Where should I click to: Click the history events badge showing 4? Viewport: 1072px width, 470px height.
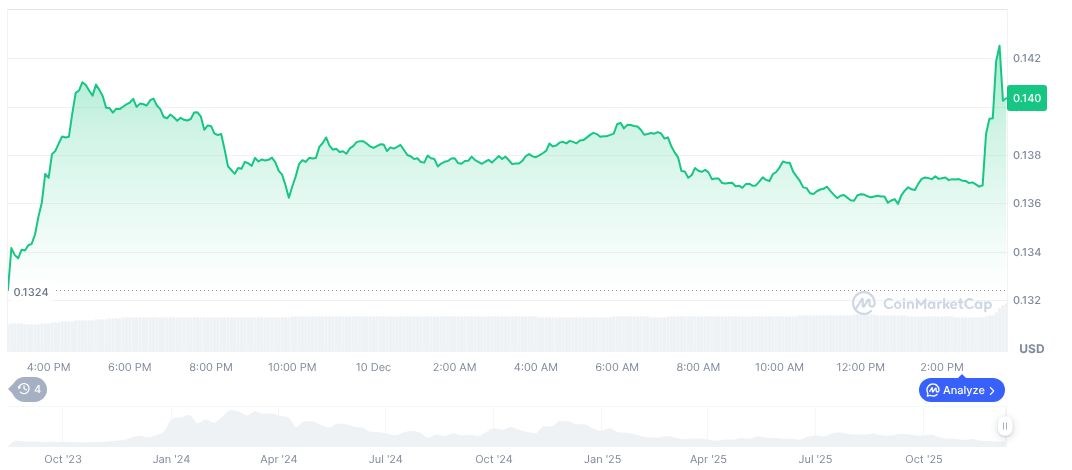point(28,389)
